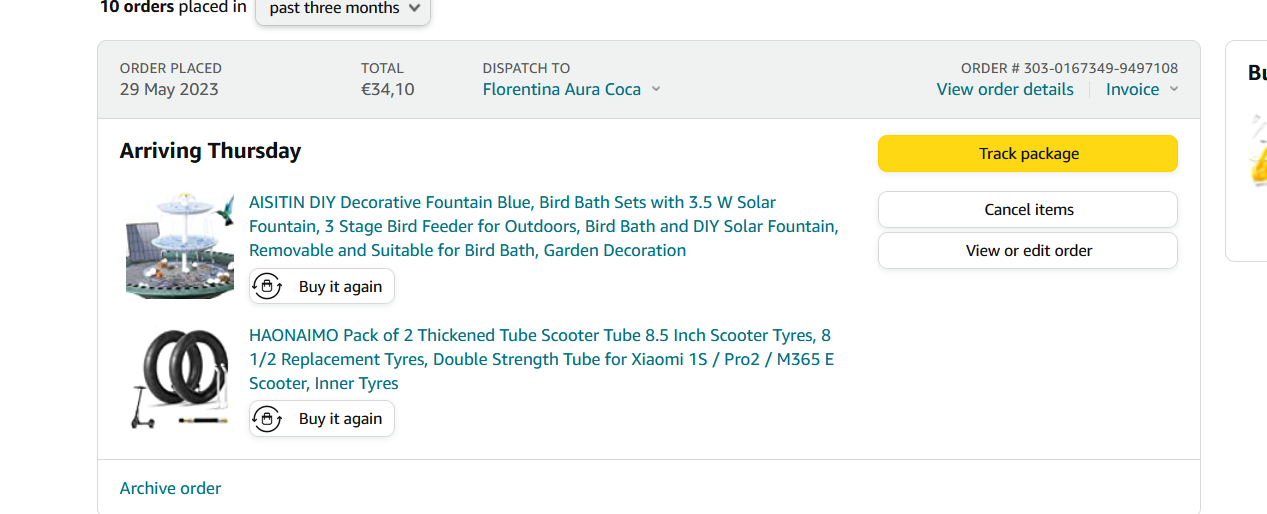Open the AISITIN fountain product thumbnail
This screenshot has height=514, width=1267.
[179, 245]
